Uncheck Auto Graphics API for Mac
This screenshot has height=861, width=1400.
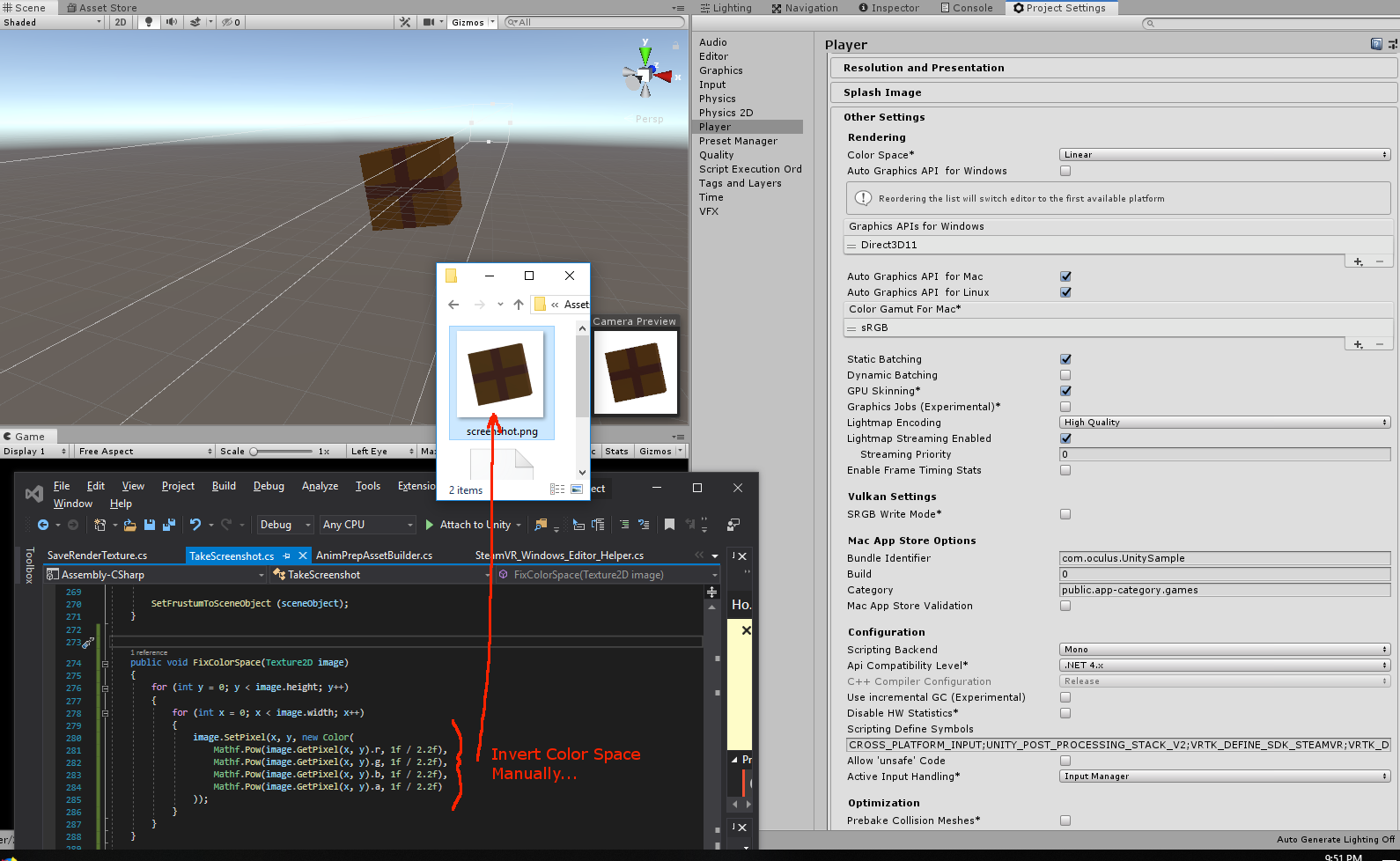coord(1065,276)
